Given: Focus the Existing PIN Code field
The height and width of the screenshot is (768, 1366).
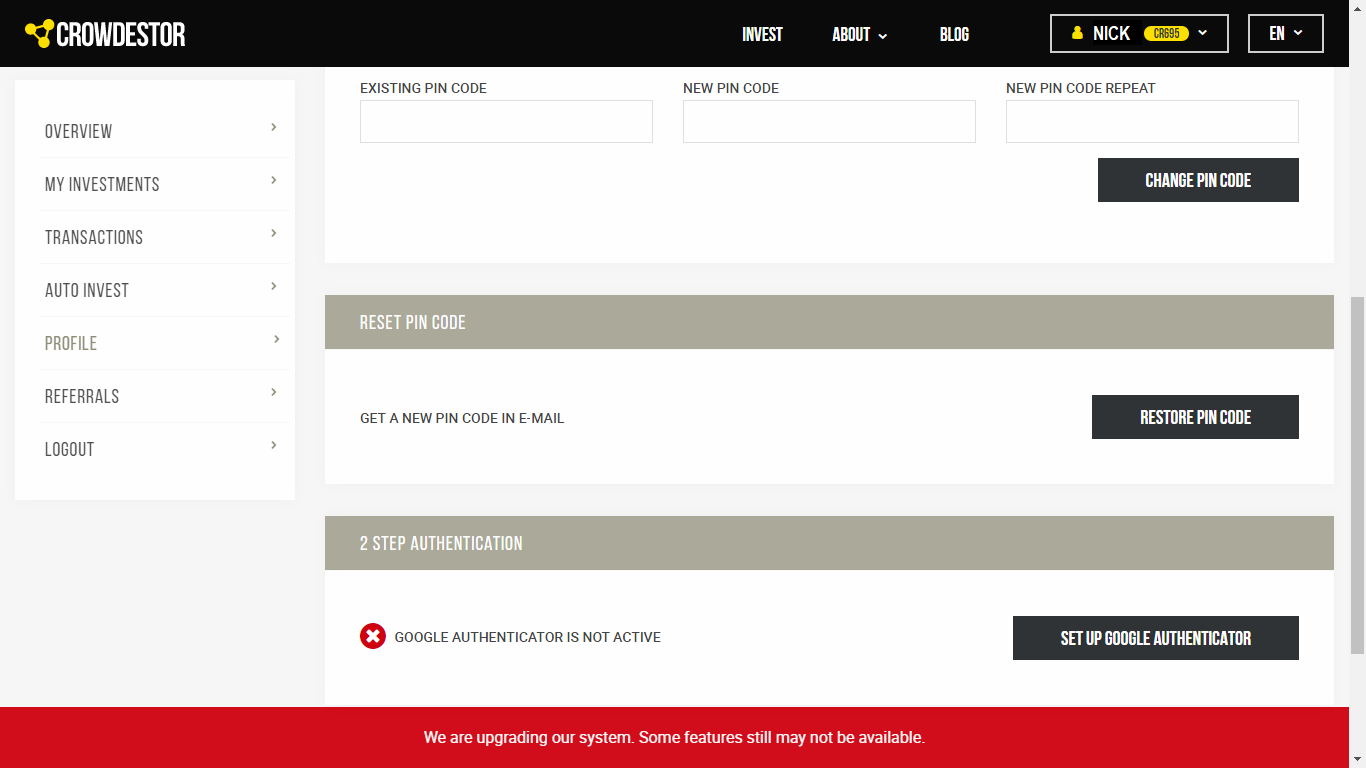Looking at the screenshot, I should [x=506, y=121].
